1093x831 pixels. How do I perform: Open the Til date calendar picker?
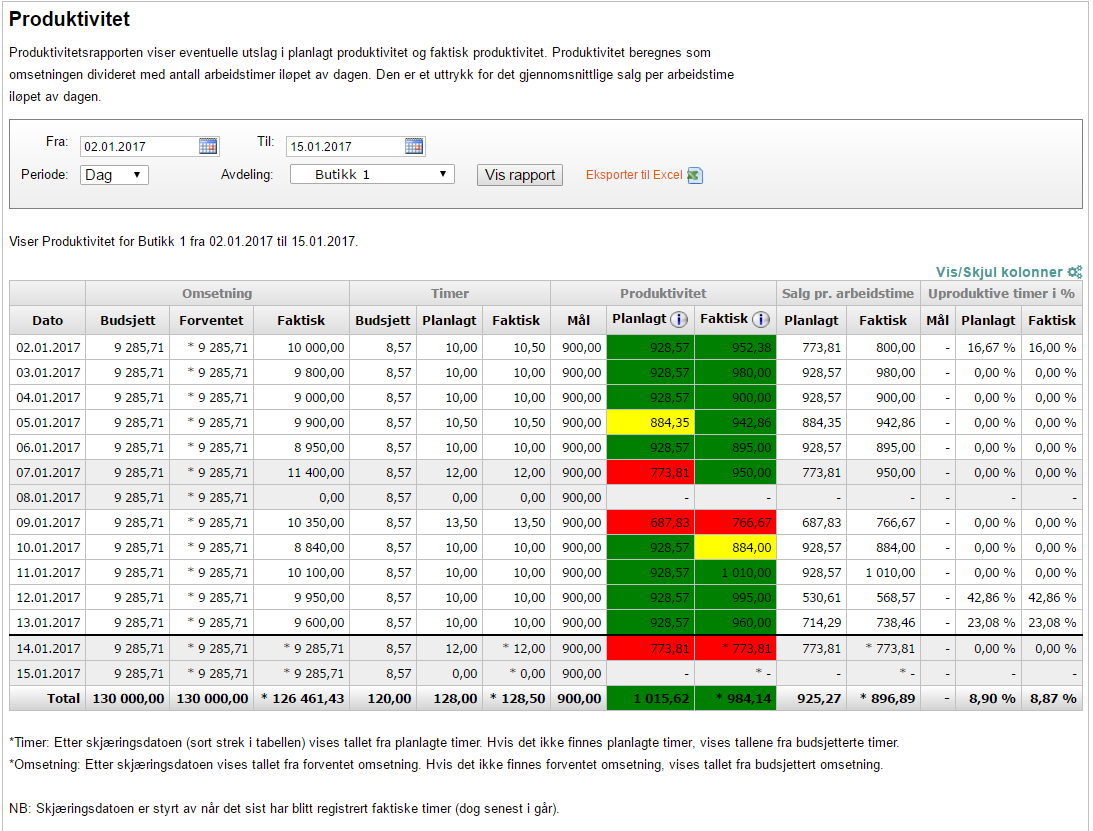[x=414, y=146]
